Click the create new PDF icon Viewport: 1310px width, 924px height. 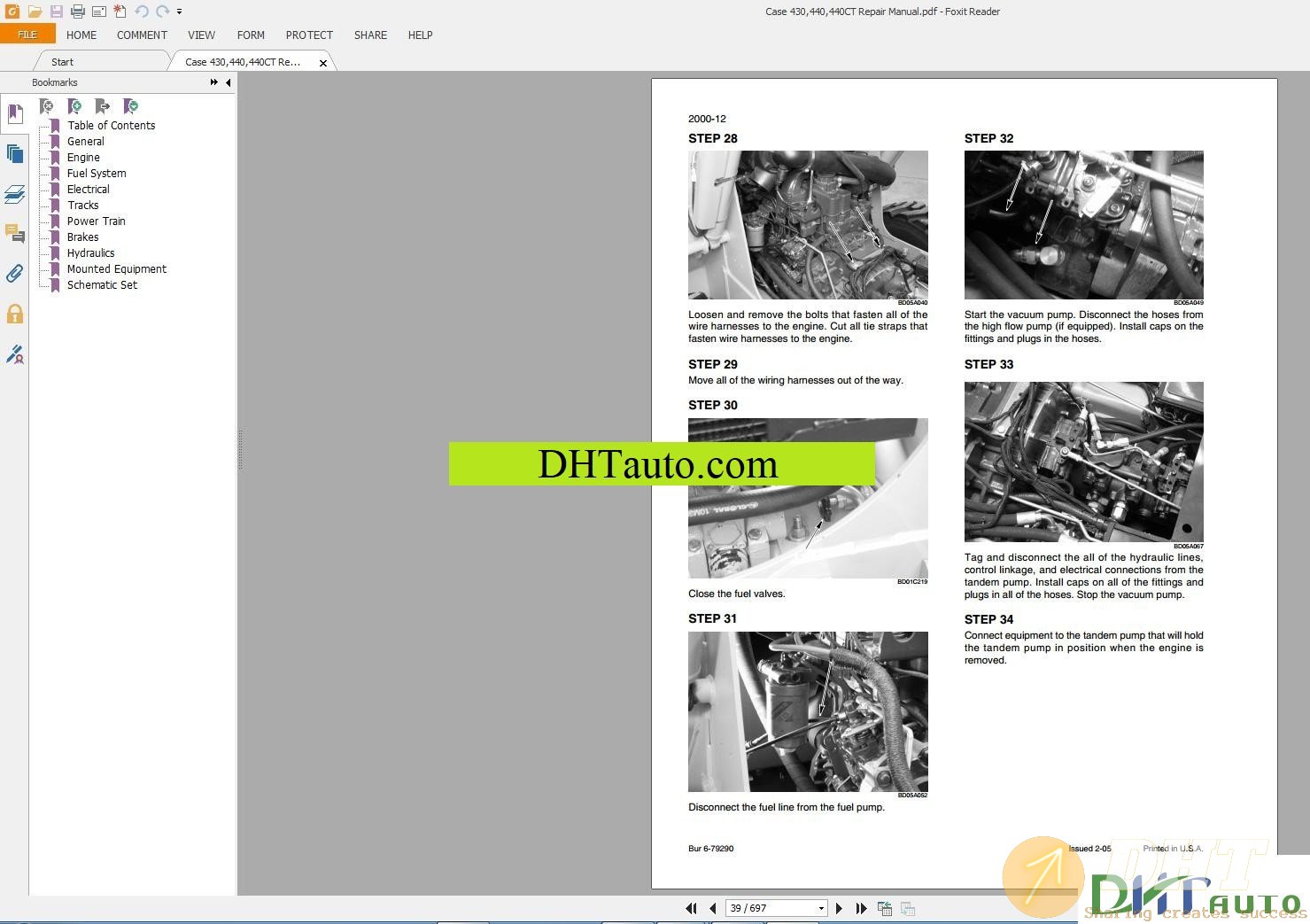click(120, 12)
